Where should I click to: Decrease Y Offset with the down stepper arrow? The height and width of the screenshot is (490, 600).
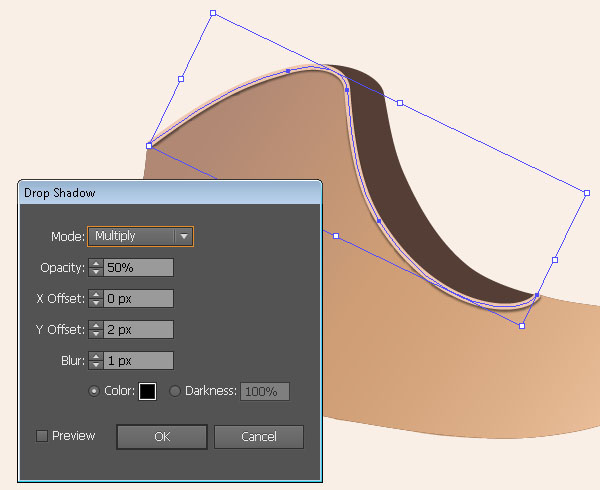pos(96,334)
